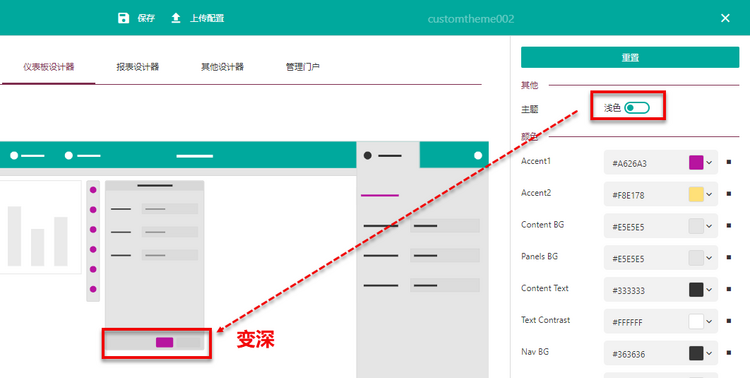
Task: Click the Content BG hex value field
Action: [x=645, y=226]
